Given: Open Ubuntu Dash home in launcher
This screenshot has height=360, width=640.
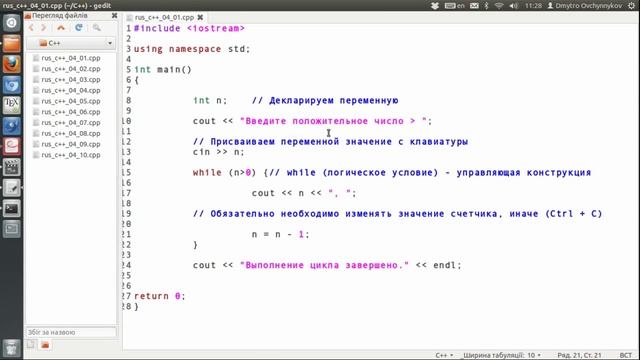Looking at the screenshot, I should tap(11, 23).
